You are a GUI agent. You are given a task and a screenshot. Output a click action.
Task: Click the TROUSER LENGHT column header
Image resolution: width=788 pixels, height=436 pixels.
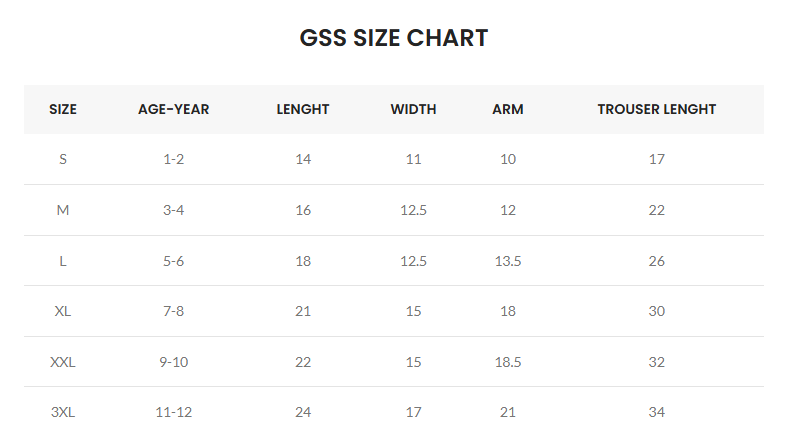[x=657, y=110]
